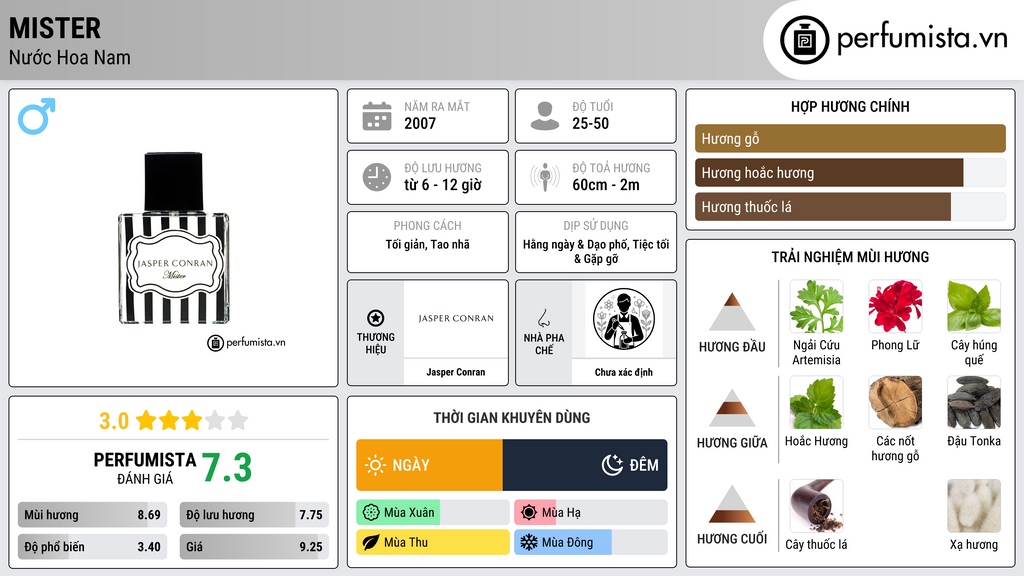The image size is (1024, 576).
Task: Click the age range 25-50 value
Action: coord(590,123)
